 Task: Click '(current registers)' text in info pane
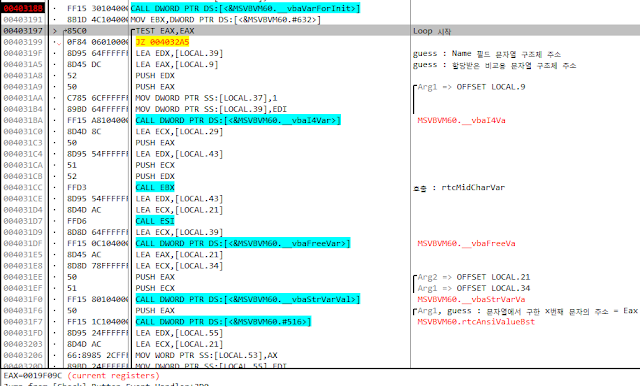(113, 375)
